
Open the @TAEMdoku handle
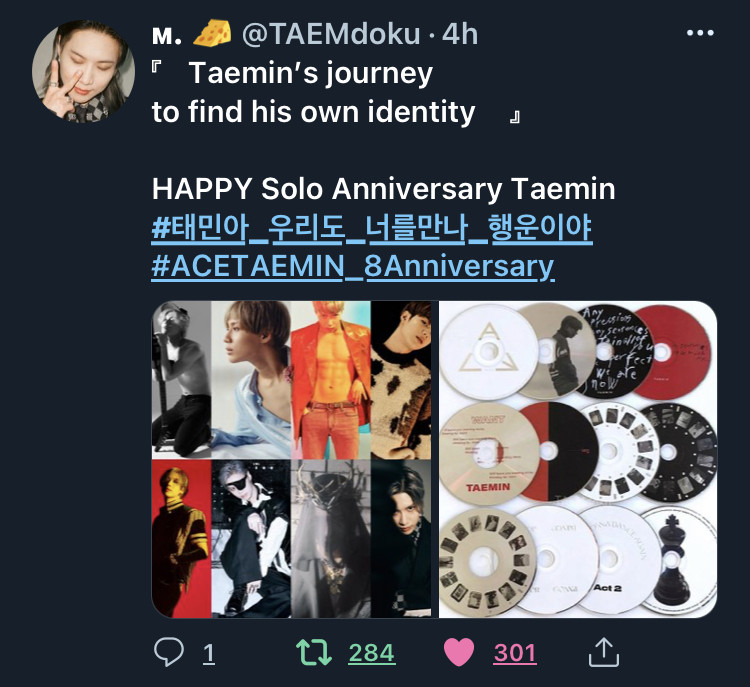coord(331,34)
